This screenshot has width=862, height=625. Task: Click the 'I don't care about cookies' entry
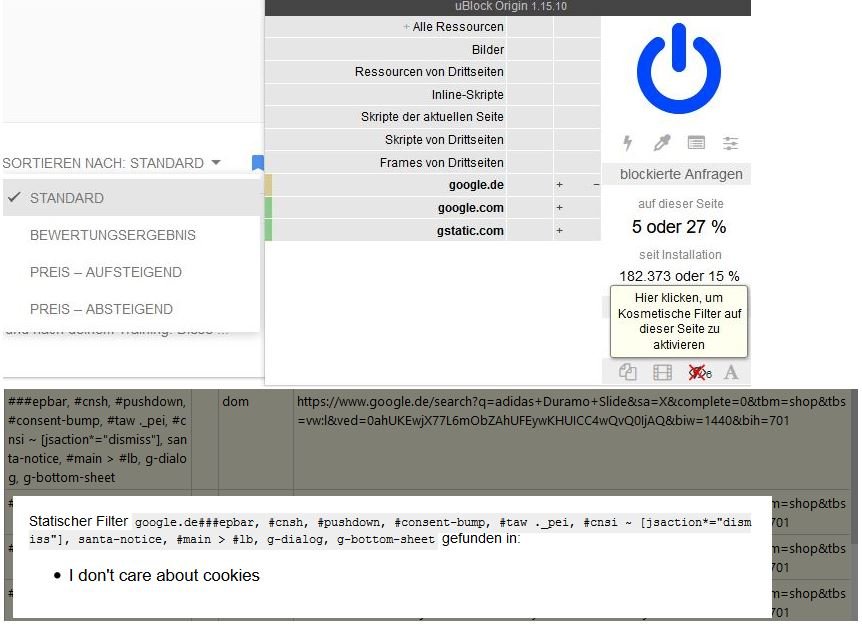coord(164,576)
